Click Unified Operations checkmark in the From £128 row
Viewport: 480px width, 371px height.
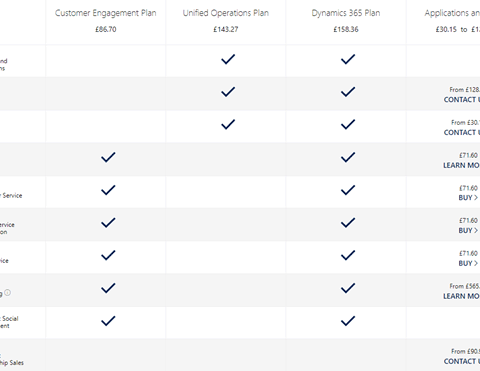pos(228,92)
